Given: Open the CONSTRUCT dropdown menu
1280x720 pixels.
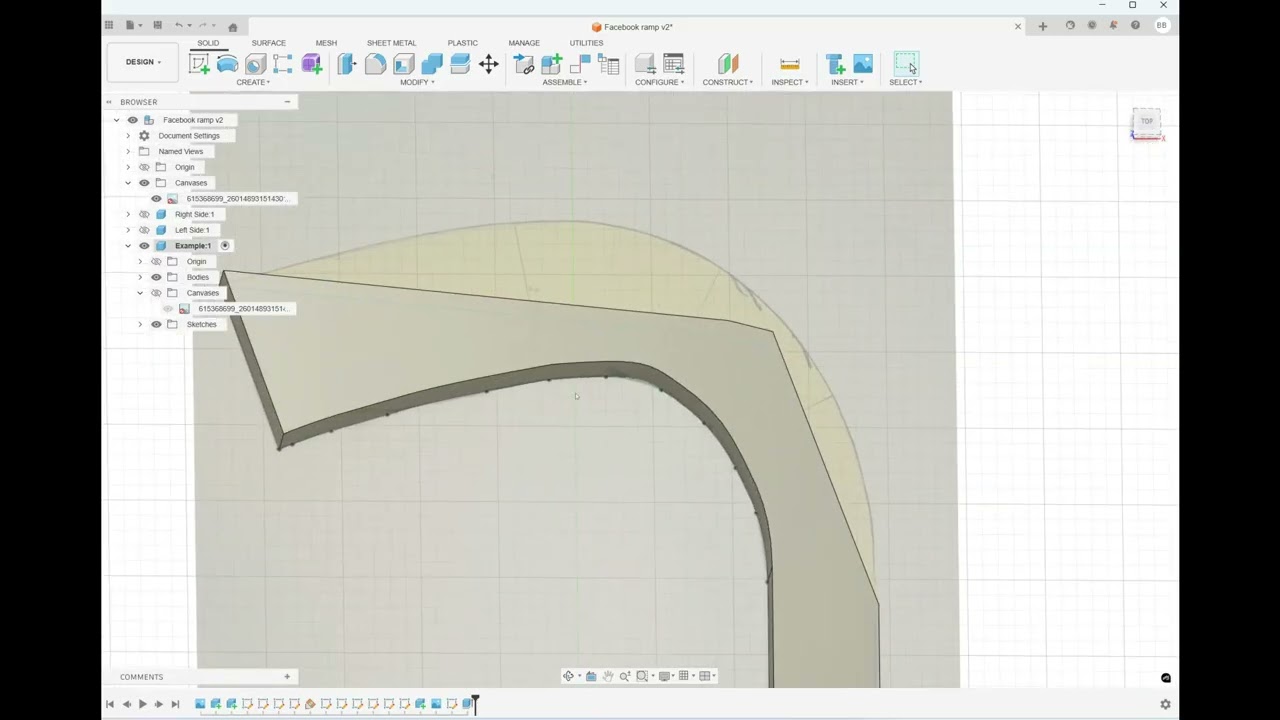Looking at the screenshot, I should pyautogui.click(x=728, y=82).
